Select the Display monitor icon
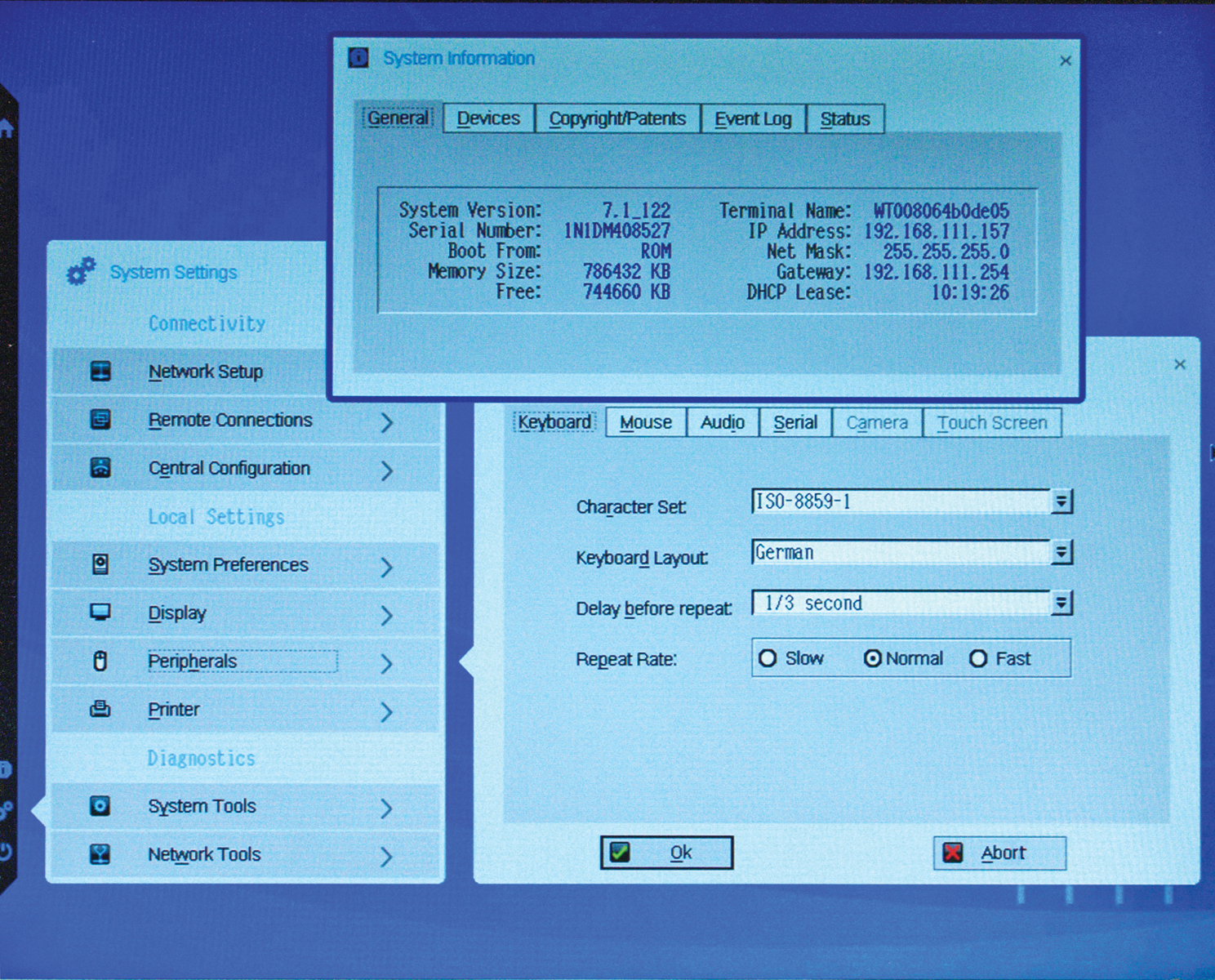Viewport: 1215px width, 980px height. point(100,612)
